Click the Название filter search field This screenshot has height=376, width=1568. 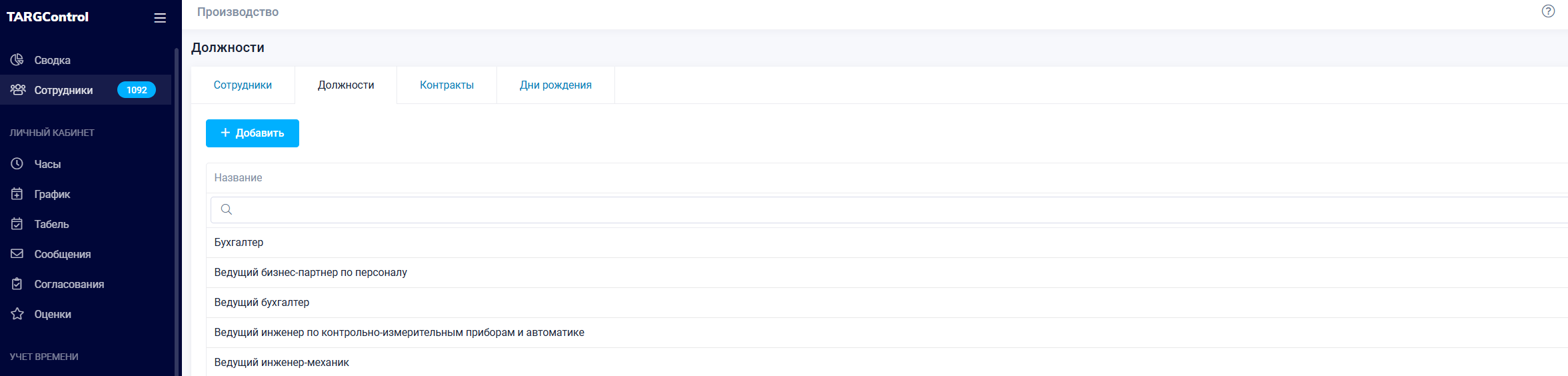(800, 210)
